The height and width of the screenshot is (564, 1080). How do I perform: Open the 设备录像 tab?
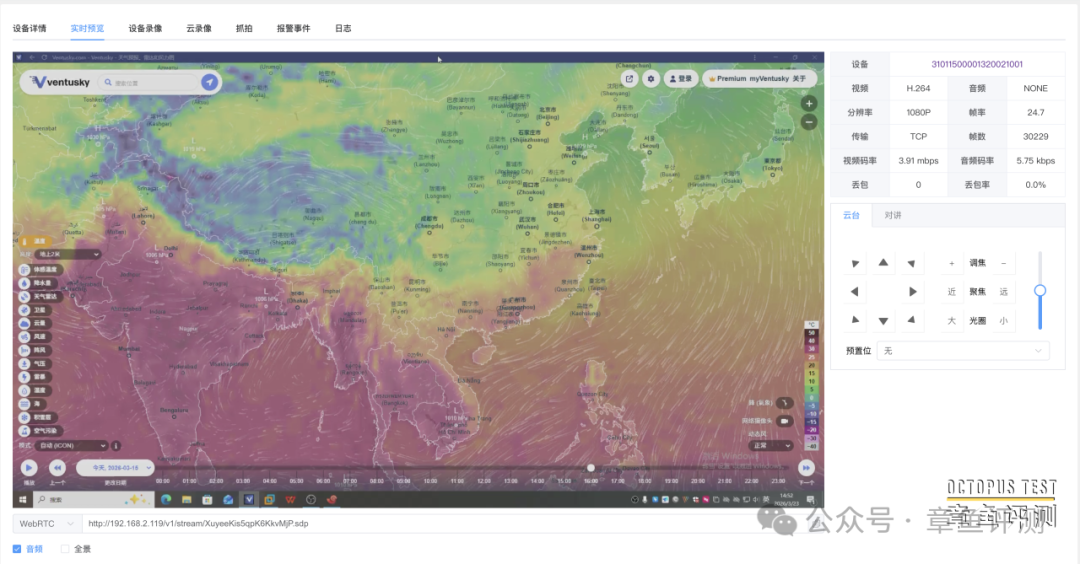tap(145, 28)
